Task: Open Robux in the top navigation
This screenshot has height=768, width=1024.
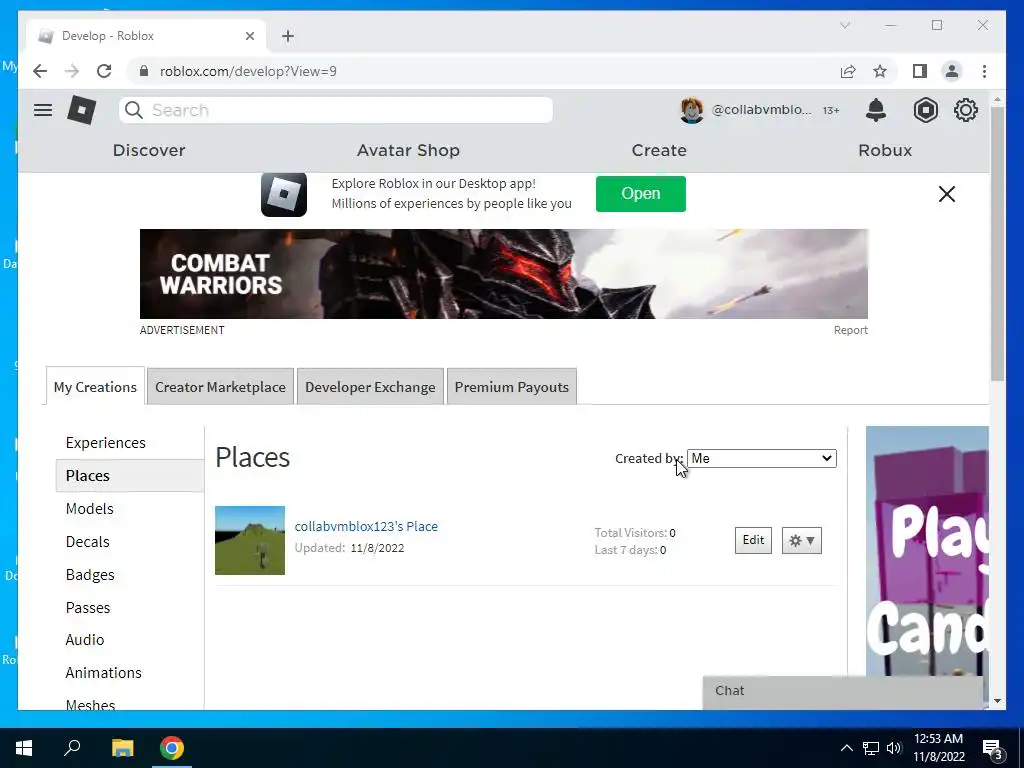Action: pyautogui.click(x=885, y=150)
